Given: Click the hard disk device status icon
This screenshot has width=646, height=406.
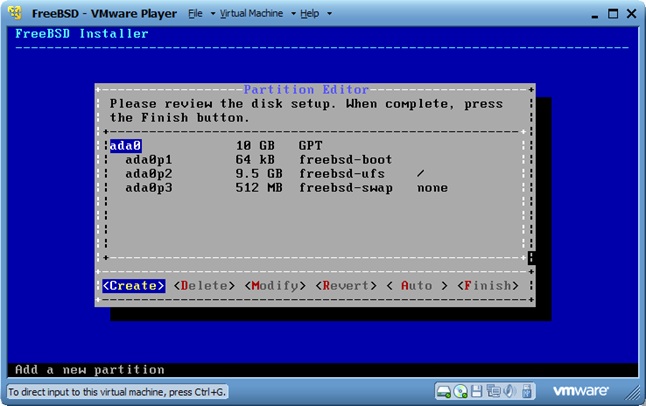Looking at the screenshot, I should tap(444, 391).
